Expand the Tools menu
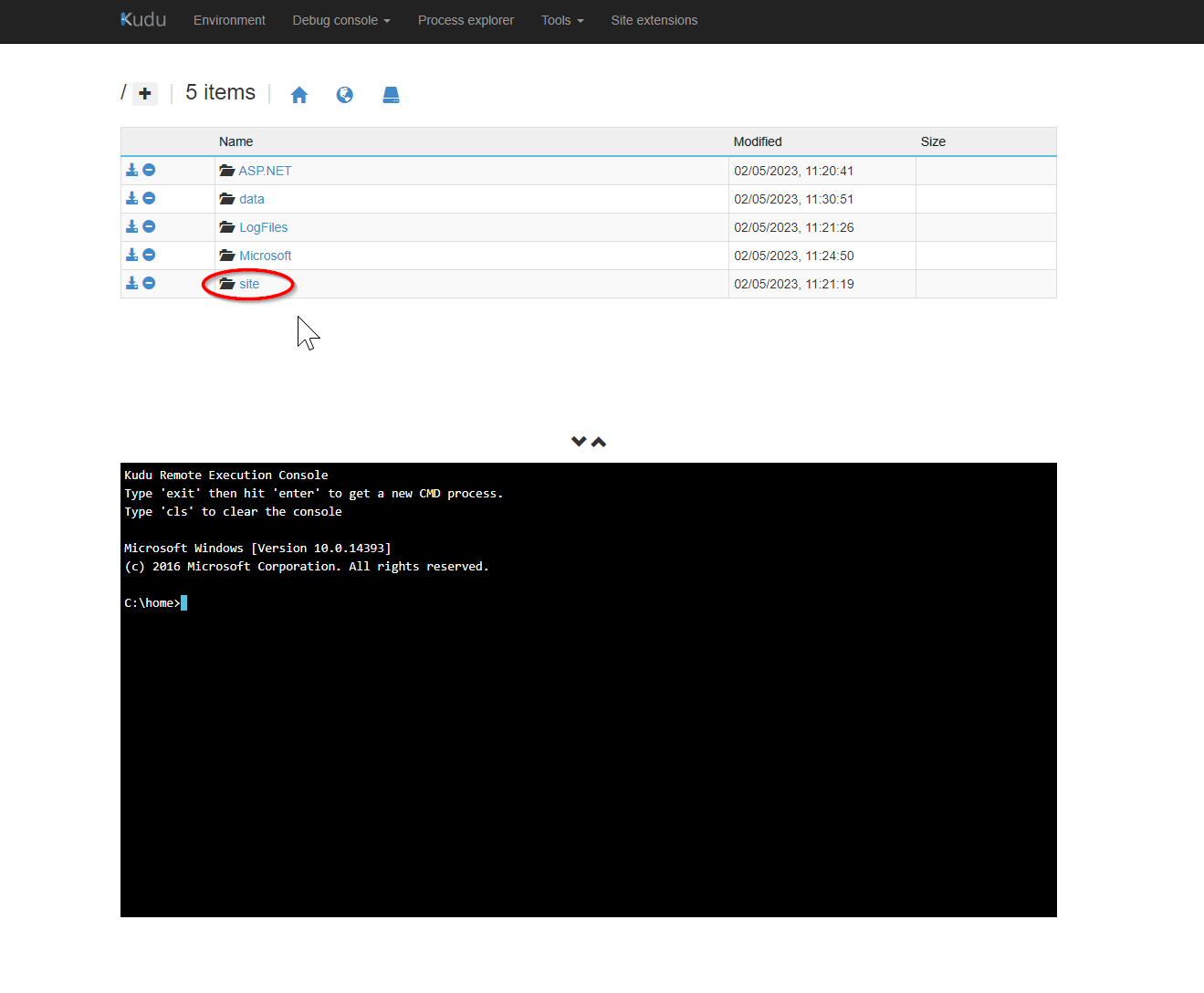Viewport: 1204px width, 993px height. pyautogui.click(x=561, y=20)
